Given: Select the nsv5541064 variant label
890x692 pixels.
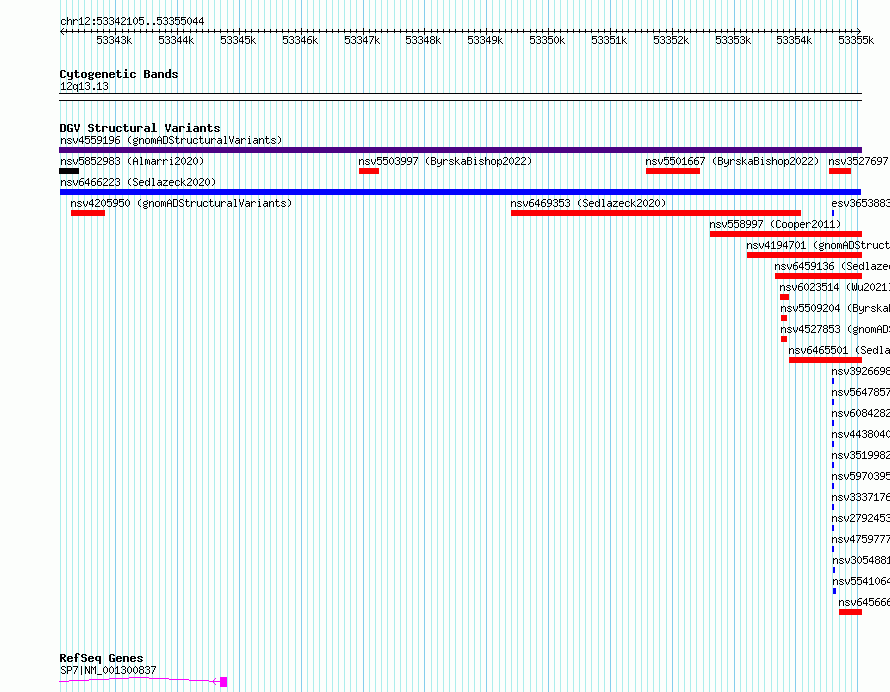Looking at the screenshot, I should (861, 581).
